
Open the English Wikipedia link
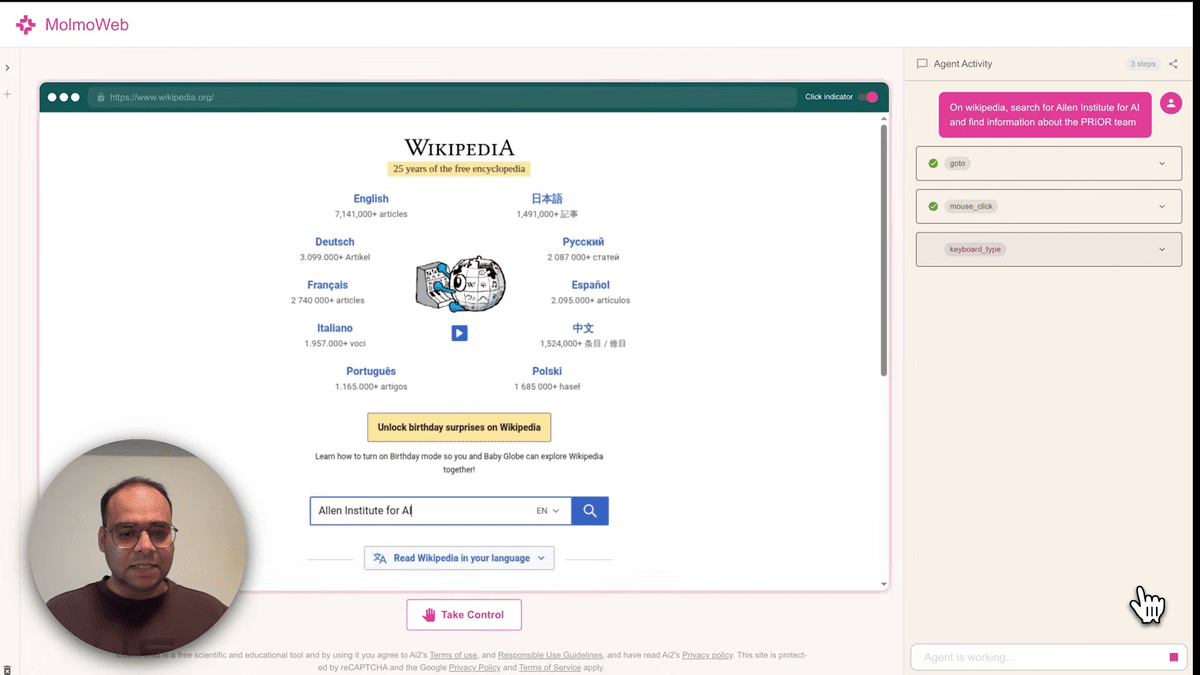(371, 199)
